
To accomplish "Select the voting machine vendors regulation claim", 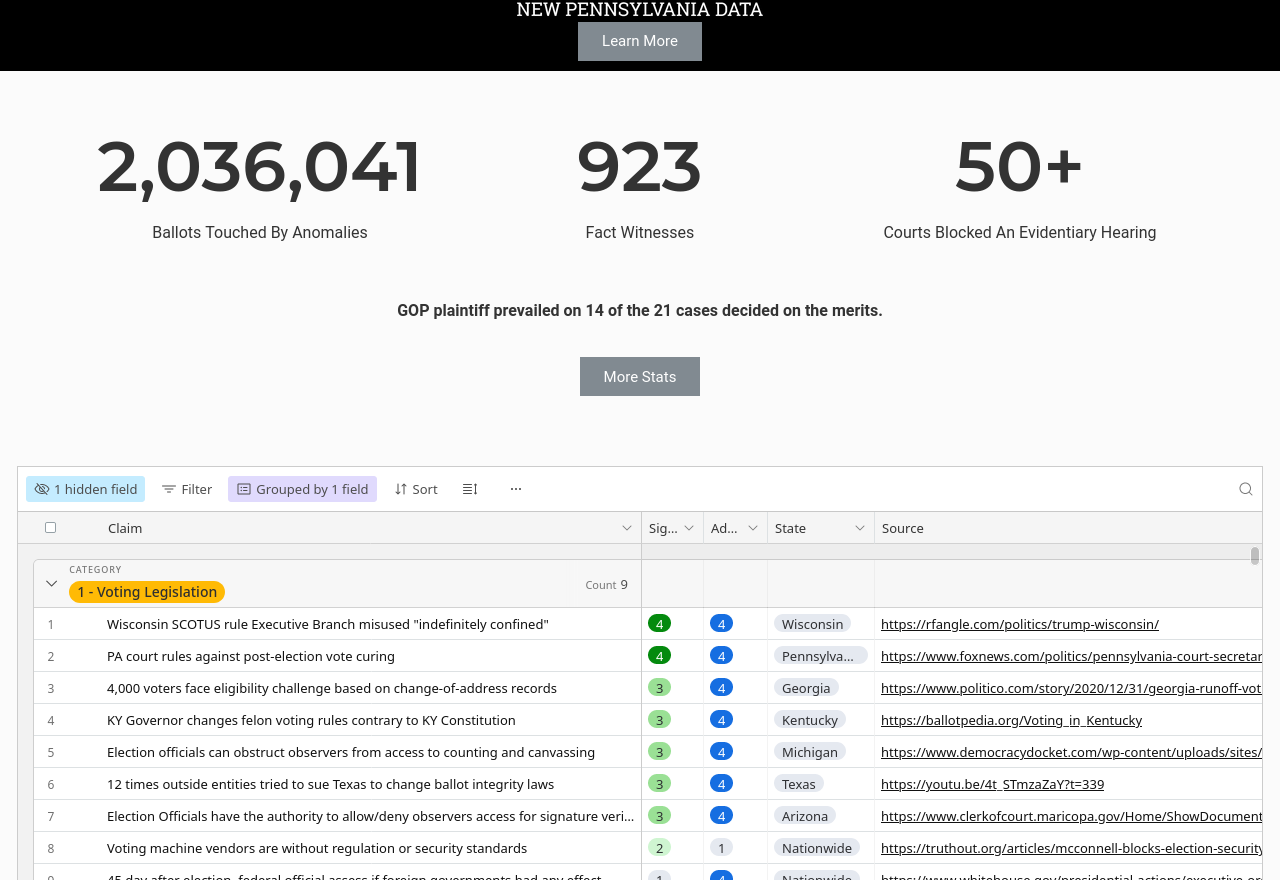I will (317, 848).
